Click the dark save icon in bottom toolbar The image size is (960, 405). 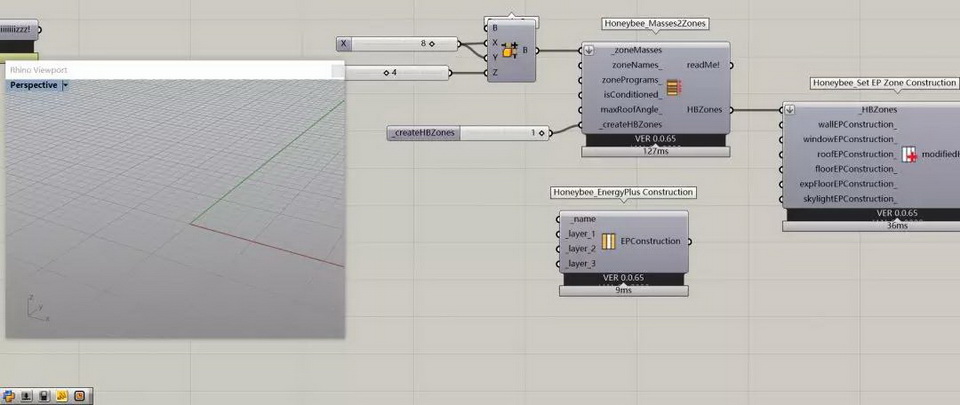[44, 396]
